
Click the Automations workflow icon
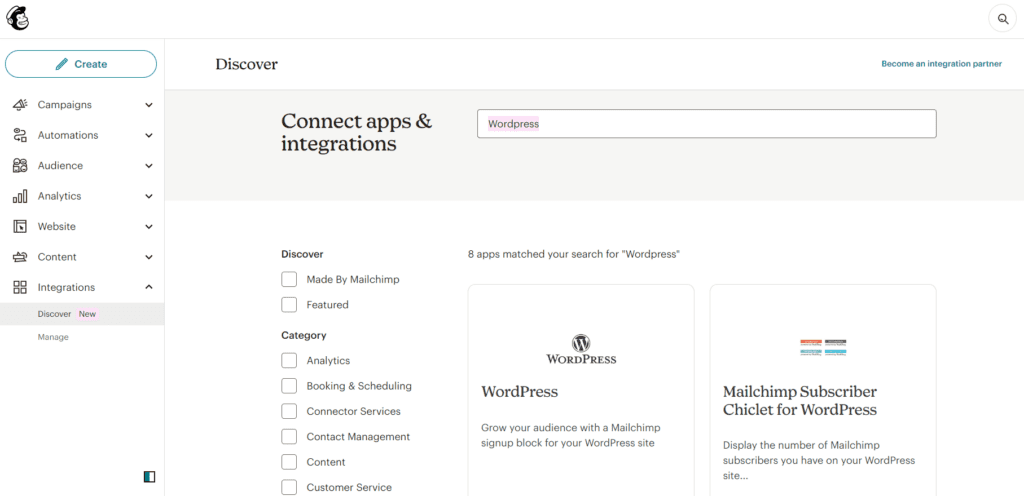tap(20, 135)
